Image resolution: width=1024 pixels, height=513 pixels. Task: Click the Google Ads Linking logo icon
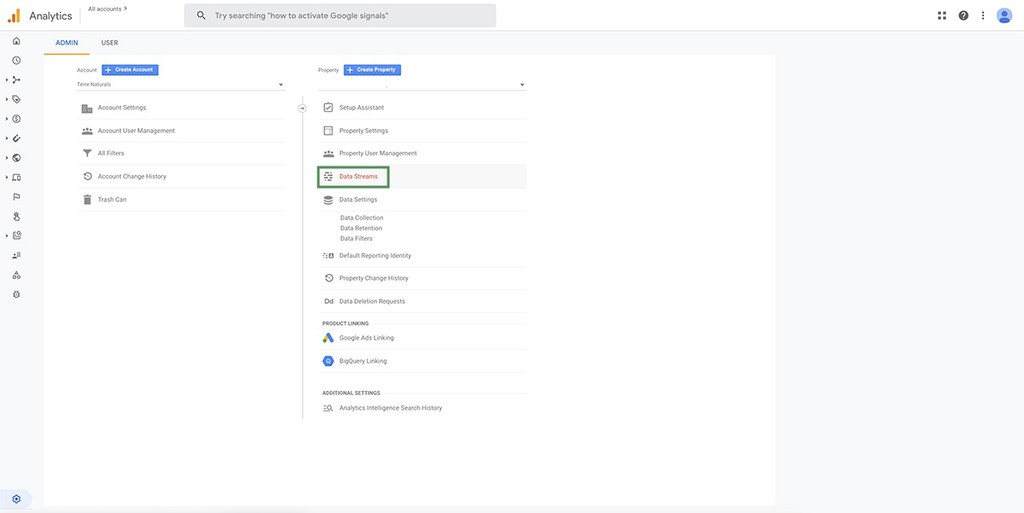pos(328,338)
